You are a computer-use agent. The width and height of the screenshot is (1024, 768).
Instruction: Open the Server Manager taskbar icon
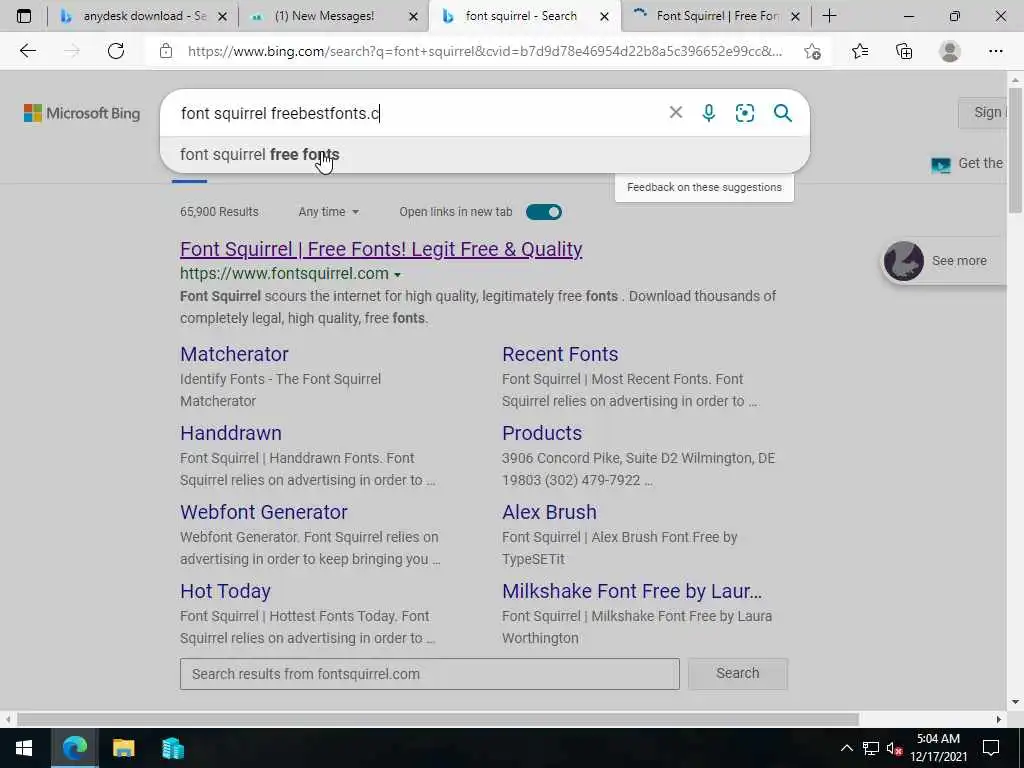172,748
